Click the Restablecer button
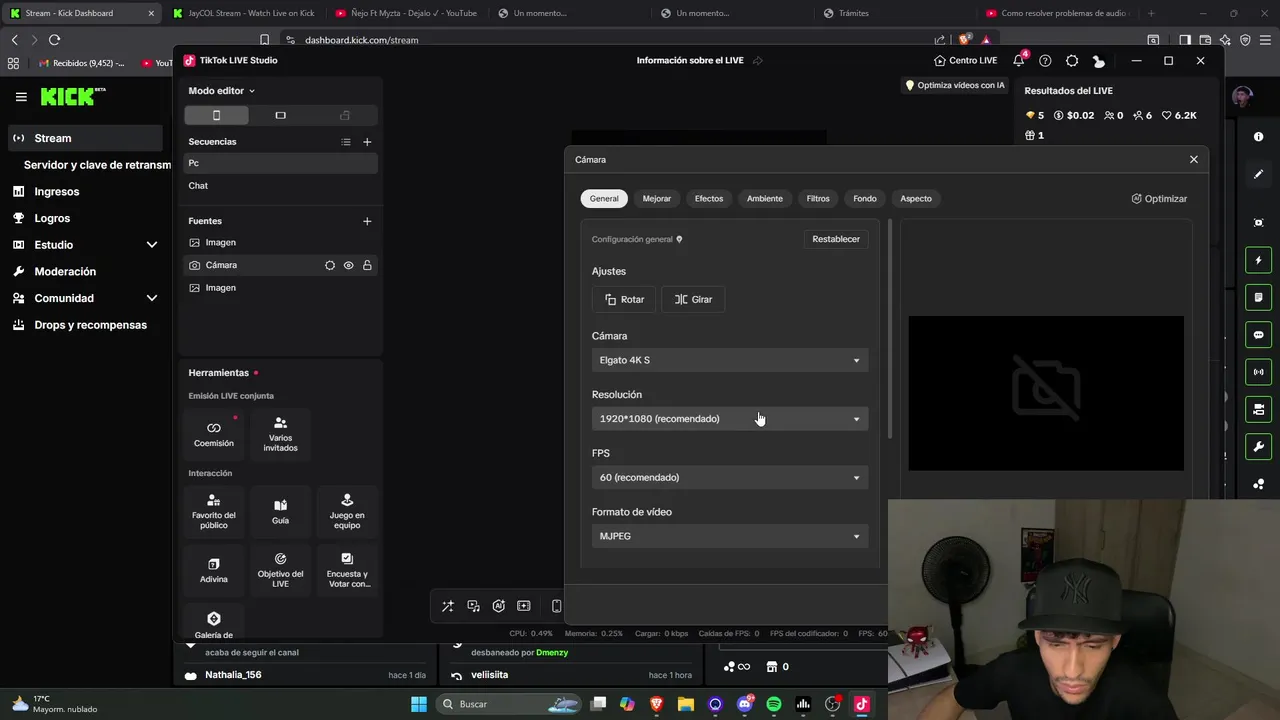The height and width of the screenshot is (720, 1280). coord(836,239)
